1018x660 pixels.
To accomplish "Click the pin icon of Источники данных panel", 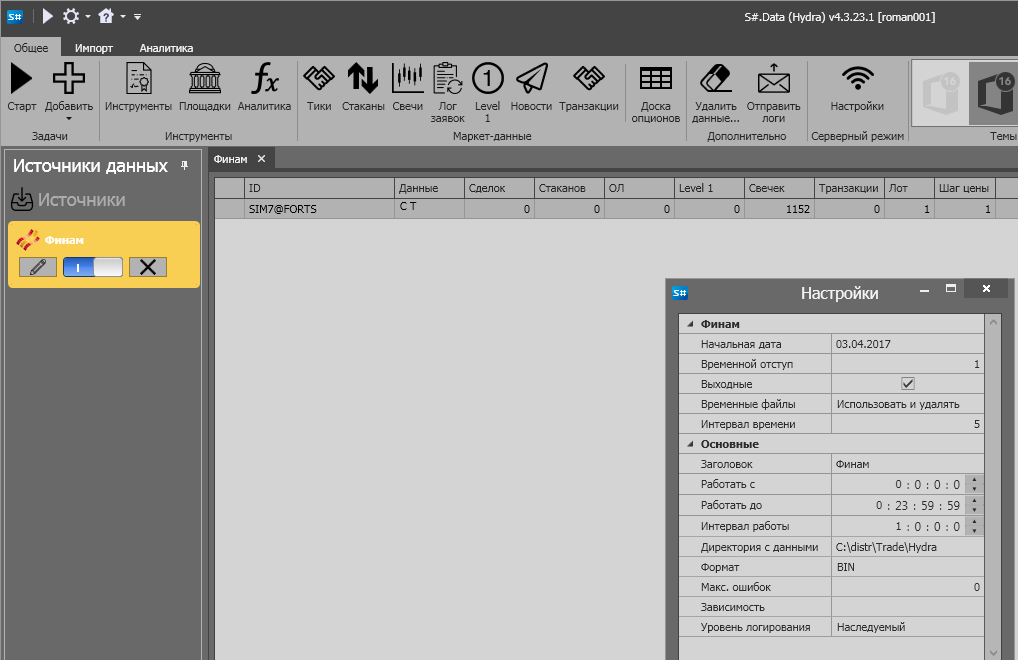I will click(184, 165).
